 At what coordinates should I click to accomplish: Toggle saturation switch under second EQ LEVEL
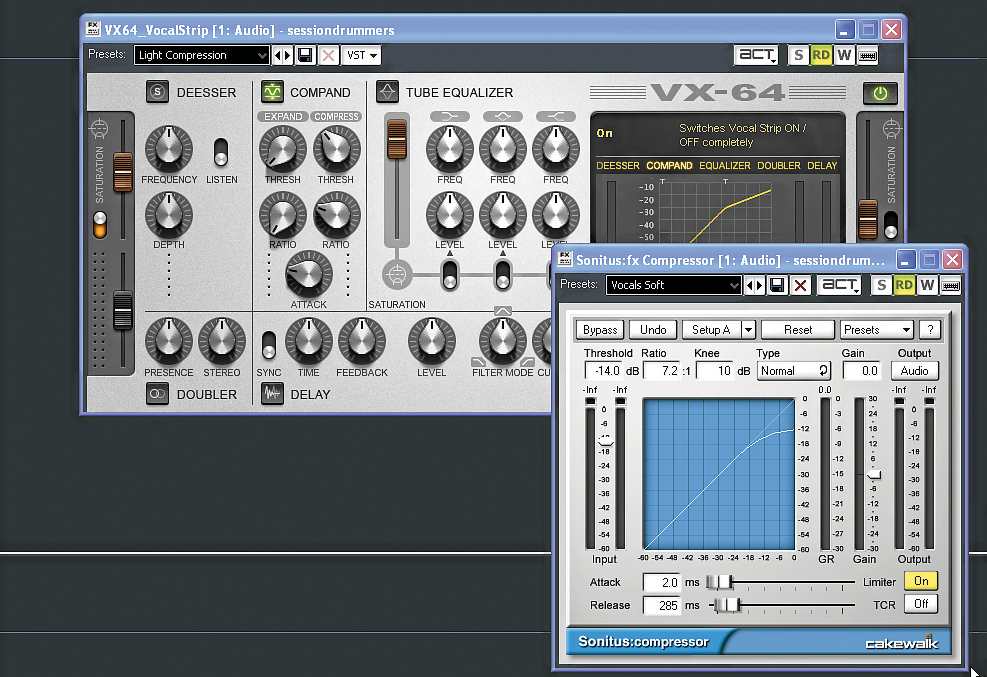[502, 275]
